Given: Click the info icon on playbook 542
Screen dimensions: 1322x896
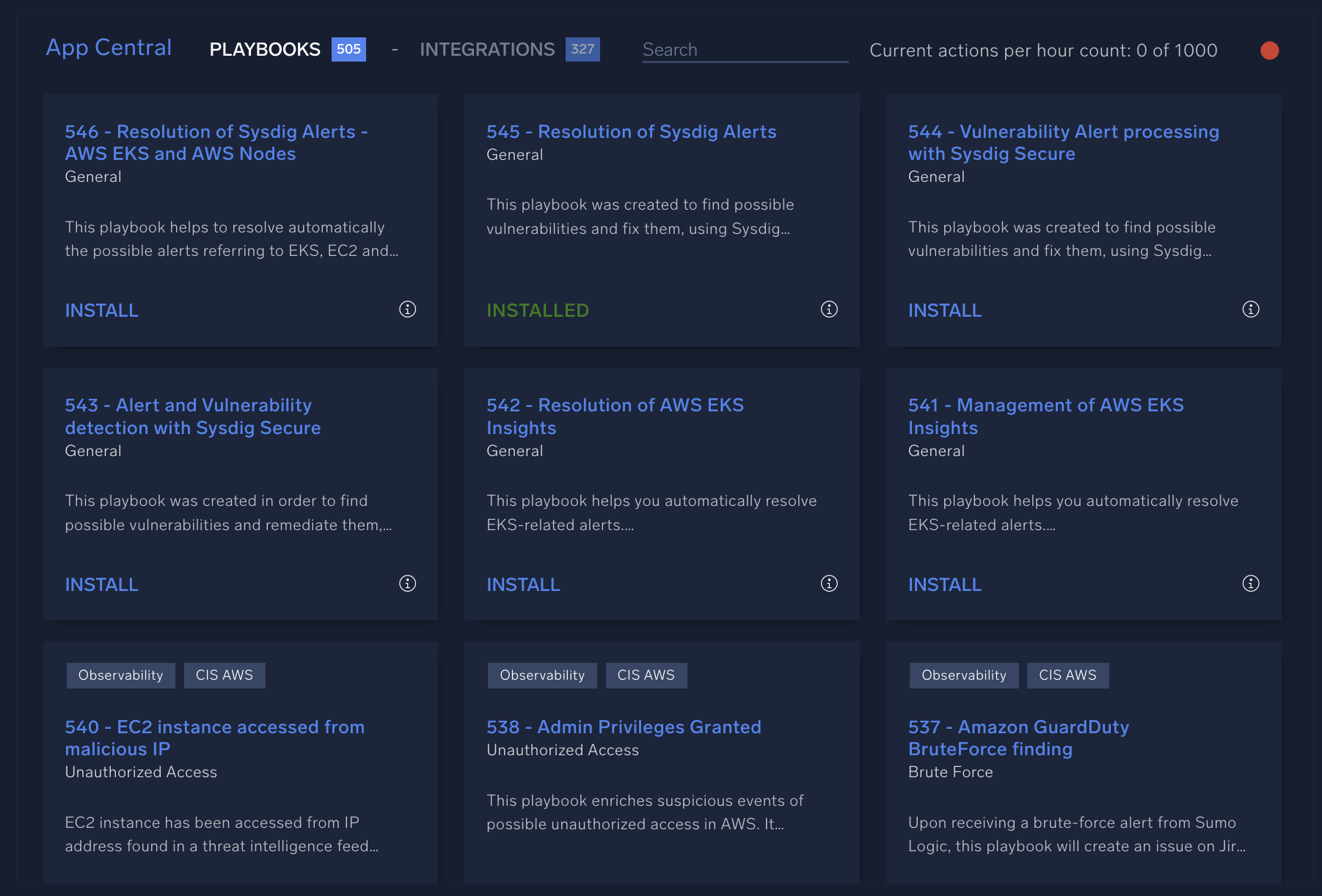Looking at the screenshot, I should click(829, 584).
